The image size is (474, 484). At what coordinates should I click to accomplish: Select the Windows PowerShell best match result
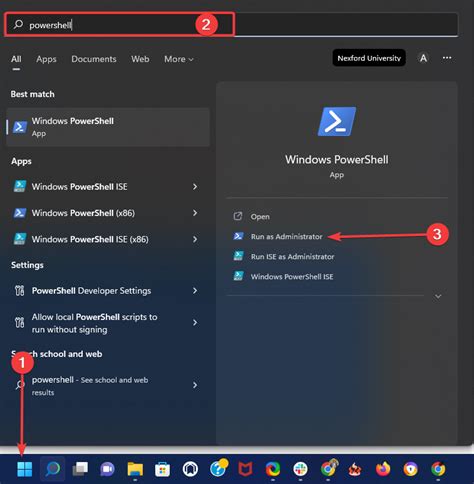[108, 127]
